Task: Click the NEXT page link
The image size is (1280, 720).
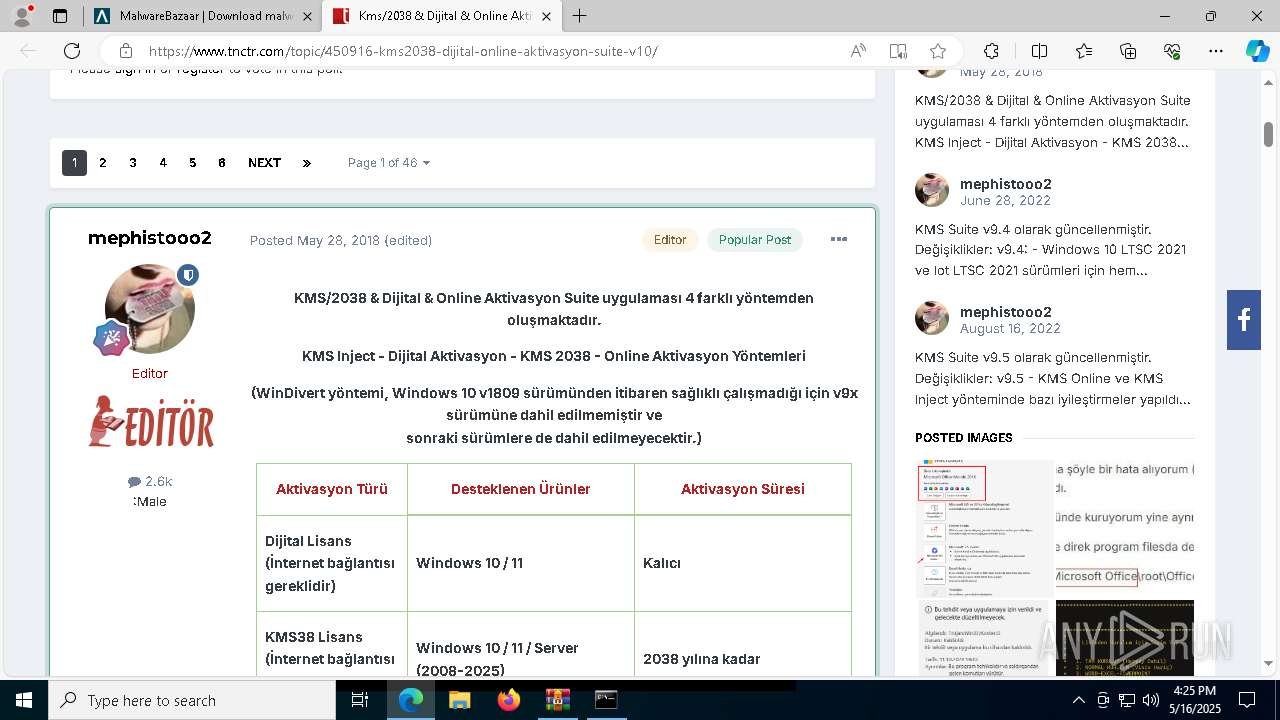Action: tap(264, 163)
